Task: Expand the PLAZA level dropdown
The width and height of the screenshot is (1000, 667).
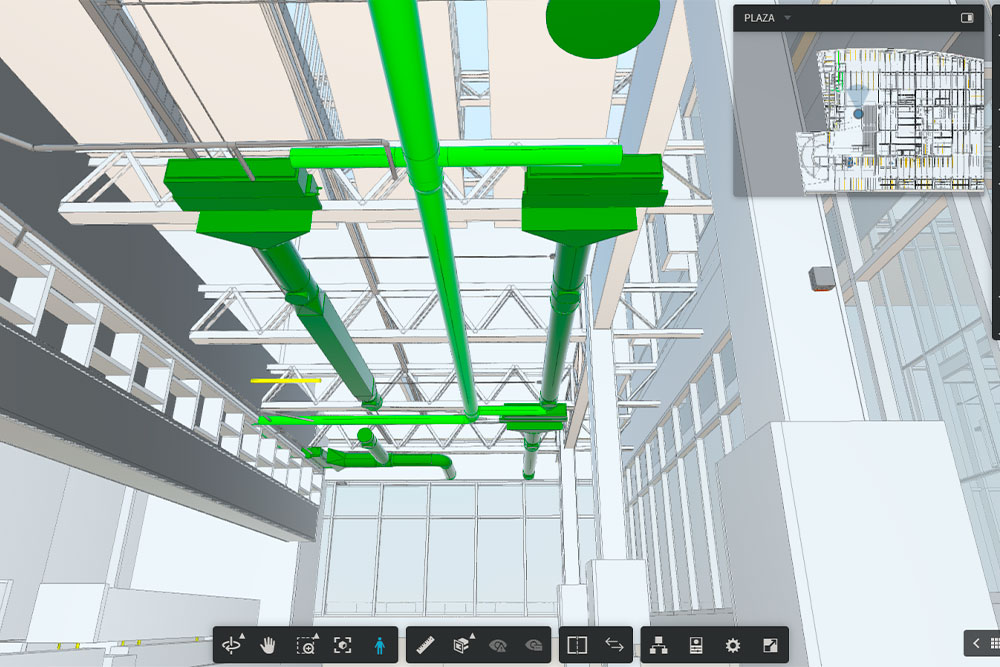Action: click(x=787, y=18)
